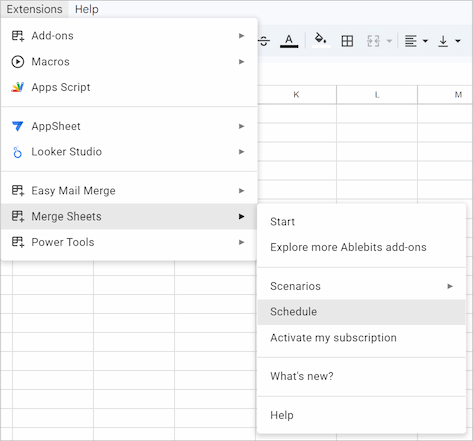Select column L header
This screenshot has width=473, height=441.
click(x=377, y=95)
